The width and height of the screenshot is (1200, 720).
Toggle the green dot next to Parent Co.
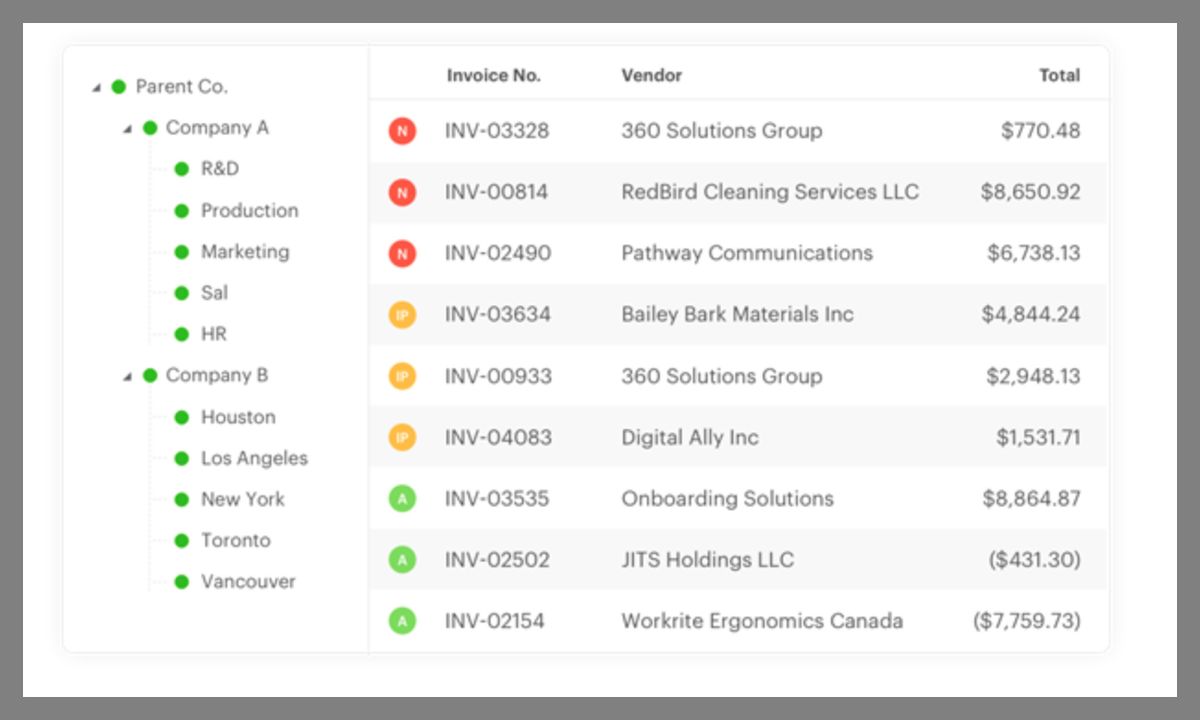pos(121,86)
